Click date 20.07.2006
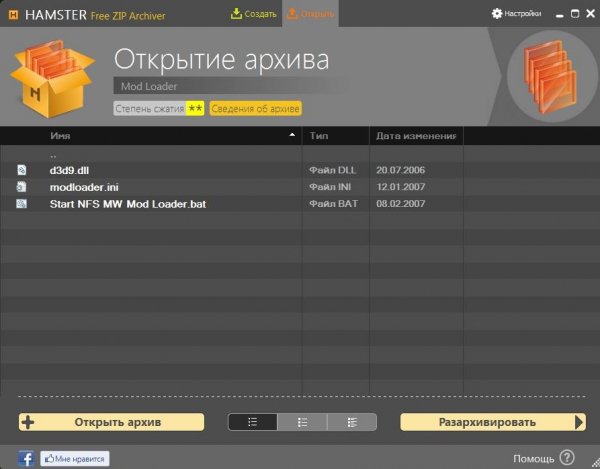The image size is (600, 469). pyautogui.click(x=400, y=170)
